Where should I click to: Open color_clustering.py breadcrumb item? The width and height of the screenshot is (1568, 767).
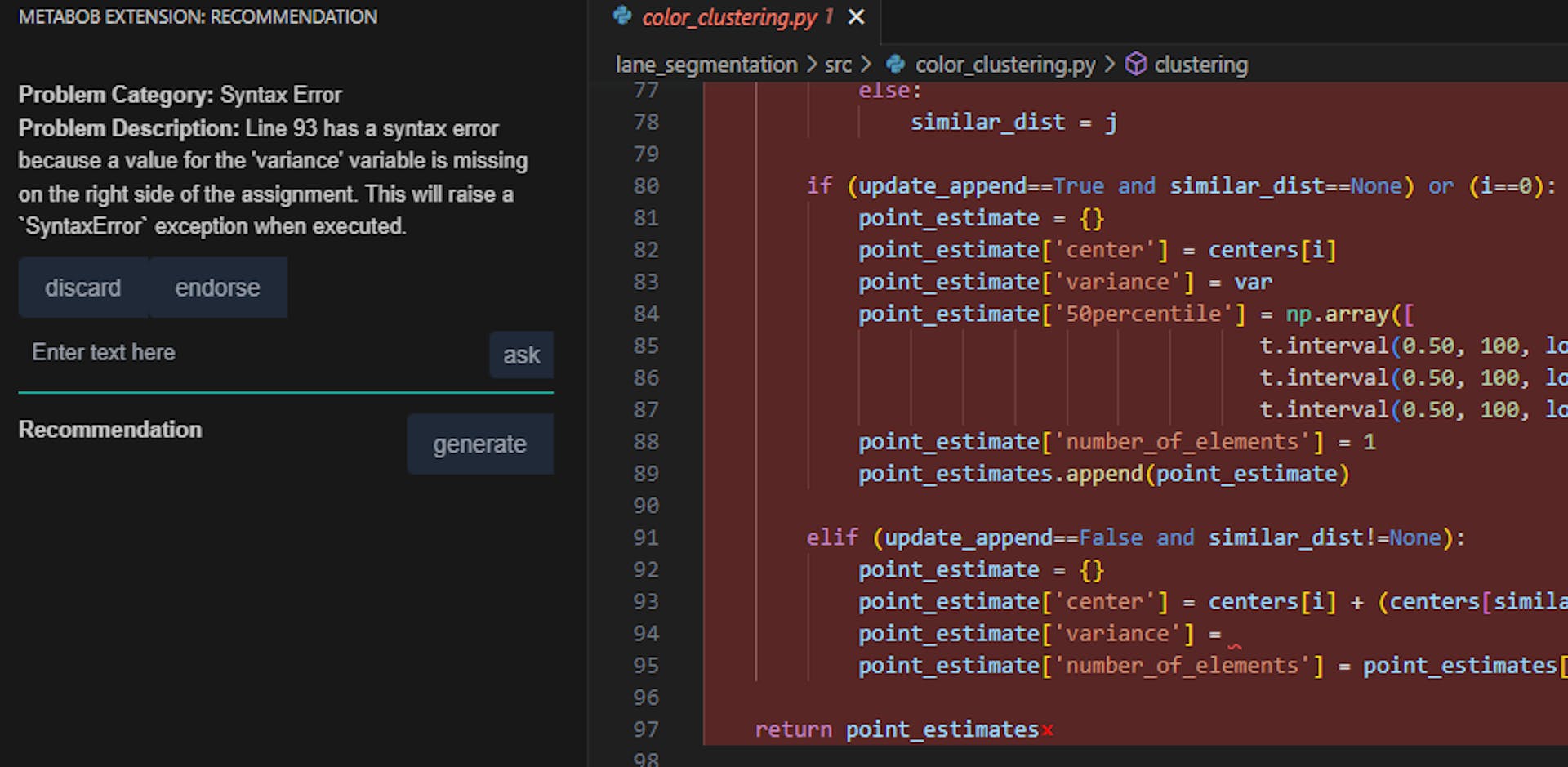pyautogui.click(x=1005, y=65)
